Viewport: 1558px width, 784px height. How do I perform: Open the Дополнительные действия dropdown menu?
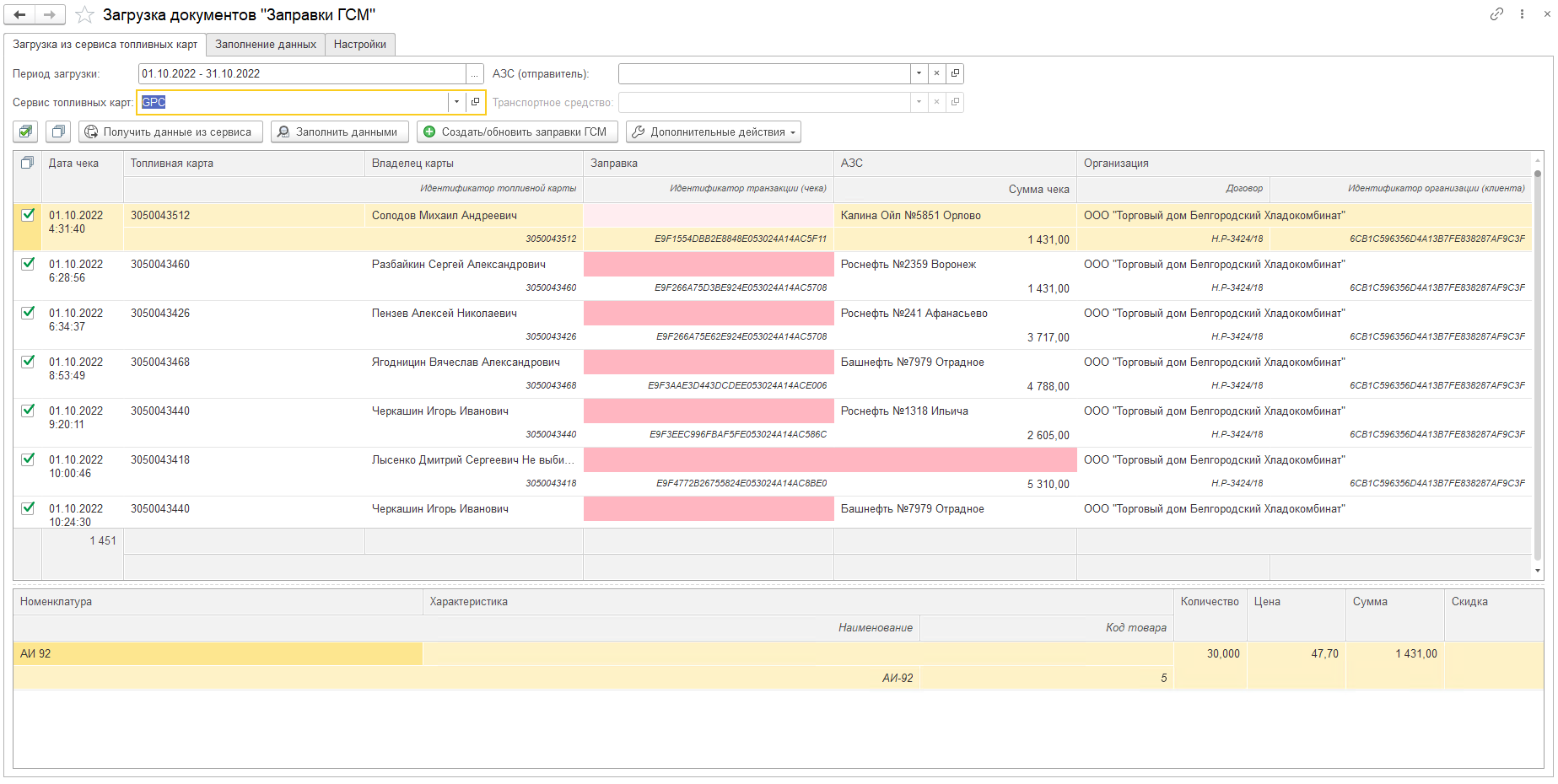pos(713,132)
